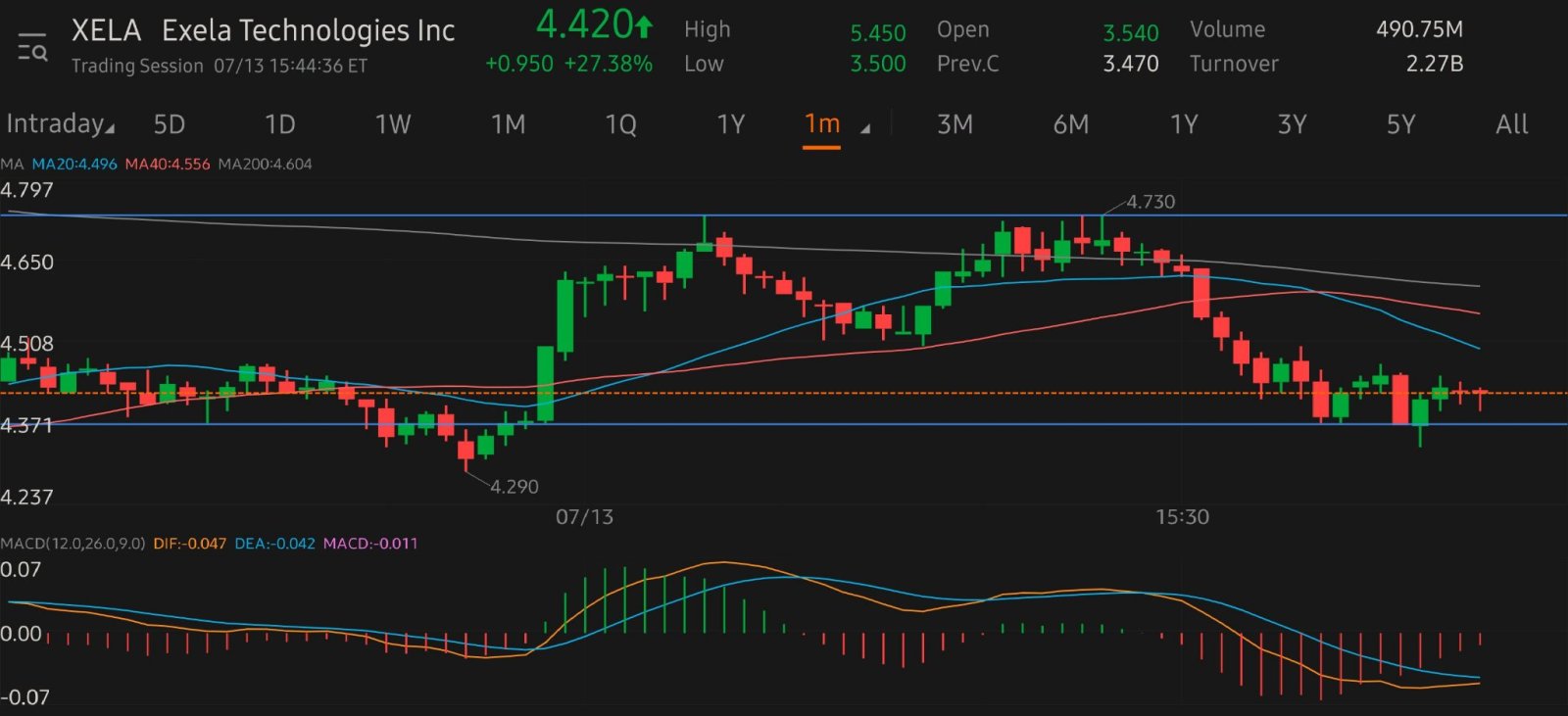Choose the 5Y range button

tap(1400, 124)
